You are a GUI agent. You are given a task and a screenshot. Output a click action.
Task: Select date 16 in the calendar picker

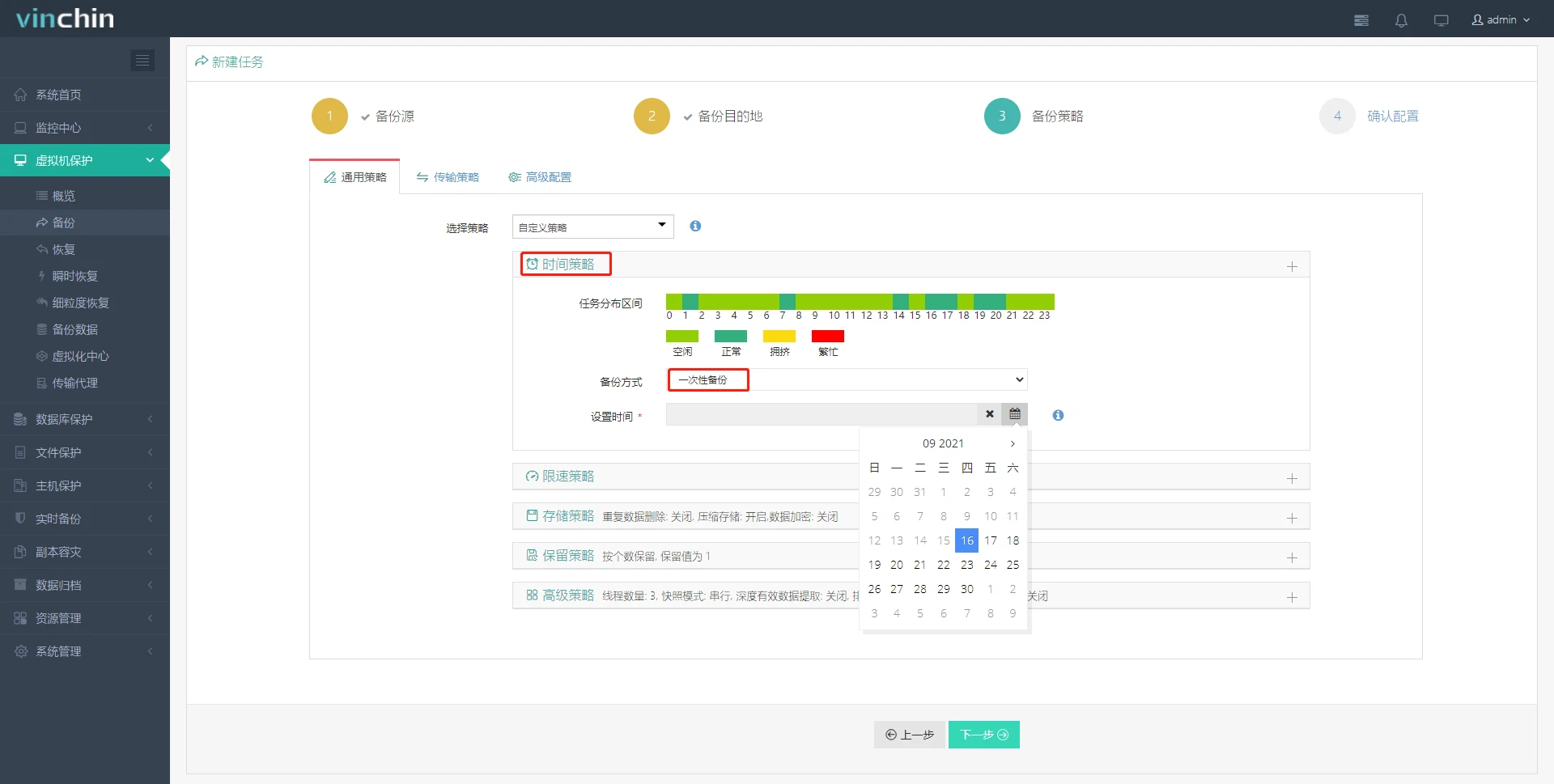click(966, 540)
